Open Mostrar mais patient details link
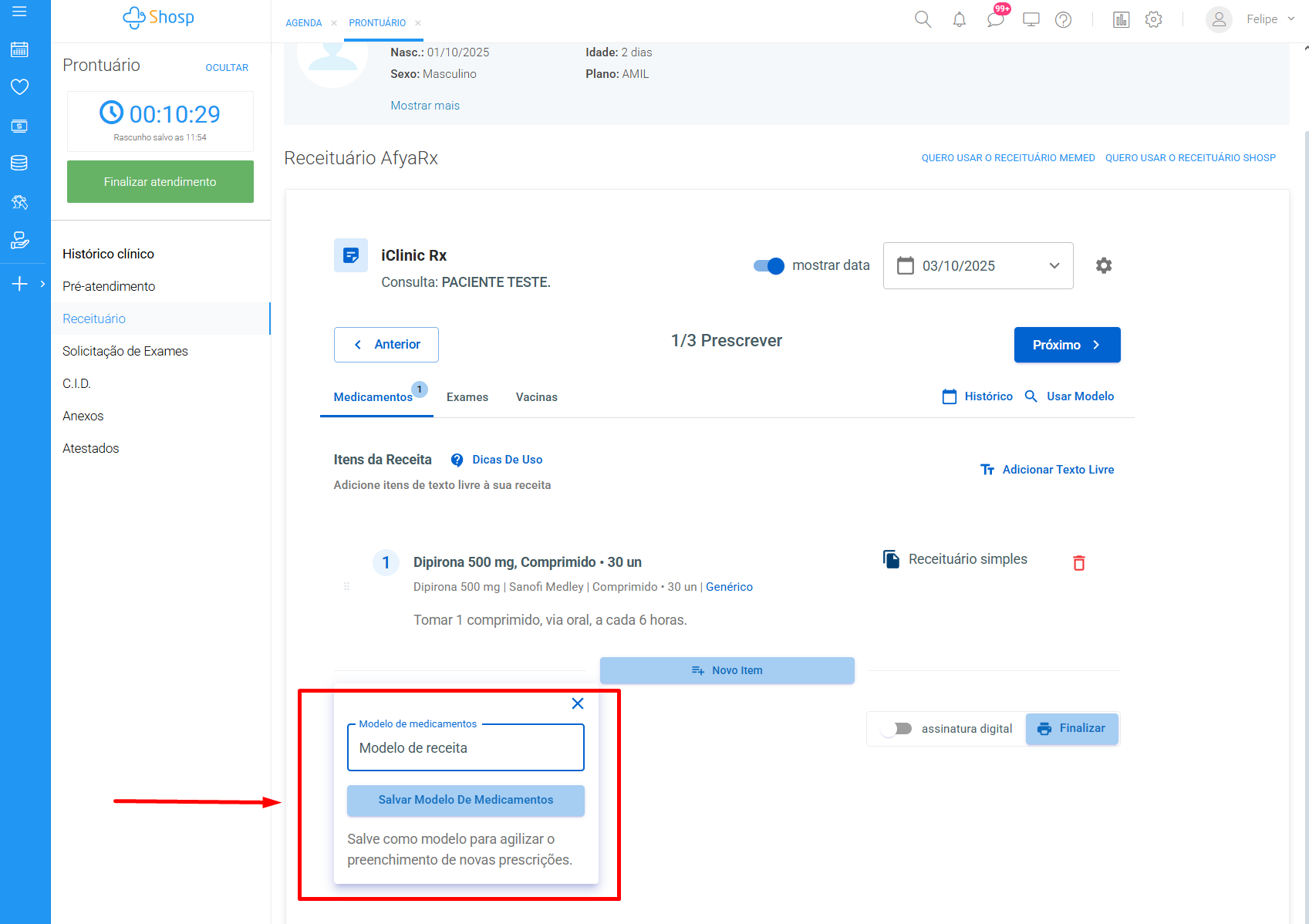 tap(425, 106)
